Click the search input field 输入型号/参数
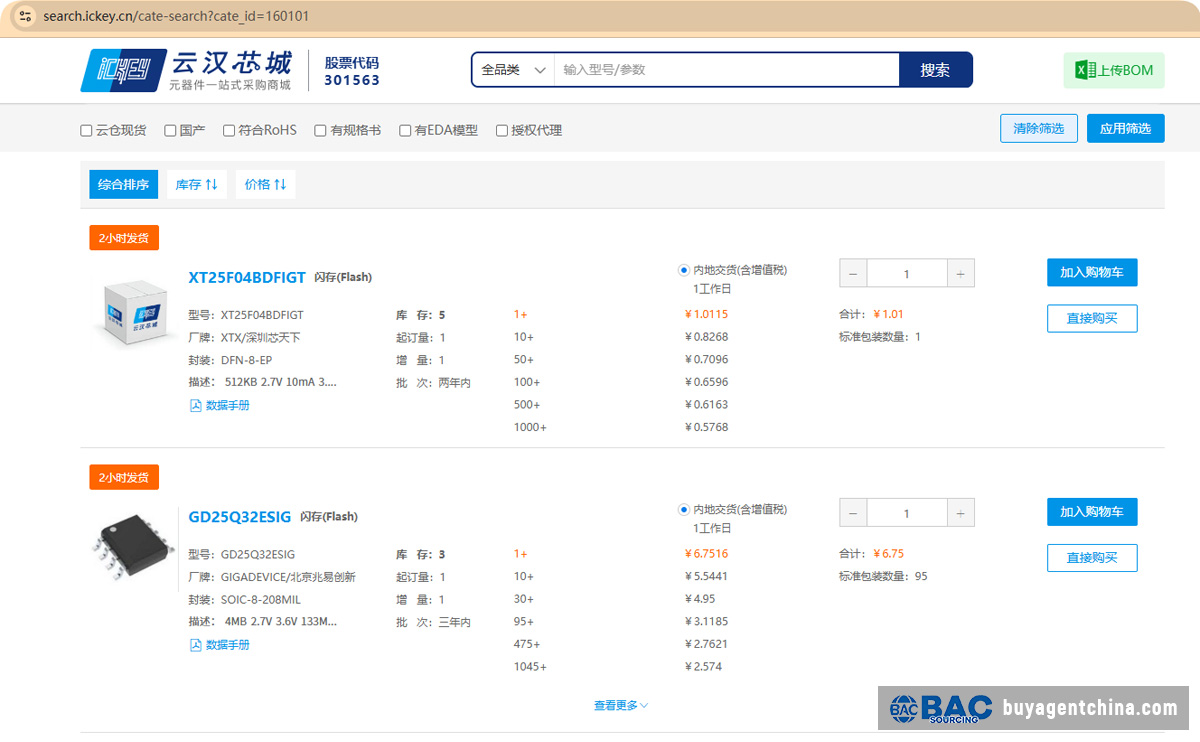Screen dimensions: 1200x742 (727, 70)
